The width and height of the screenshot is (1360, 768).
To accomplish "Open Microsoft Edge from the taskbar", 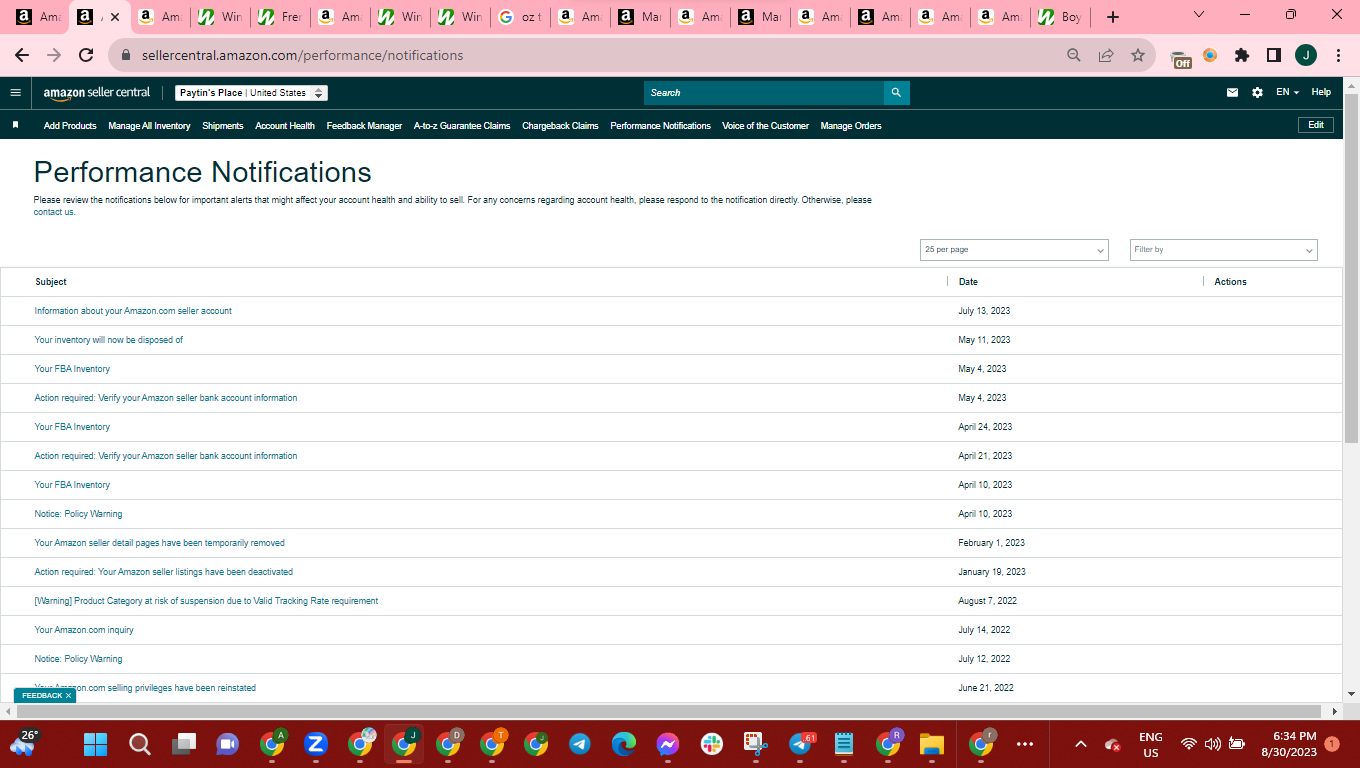I will (x=624, y=744).
